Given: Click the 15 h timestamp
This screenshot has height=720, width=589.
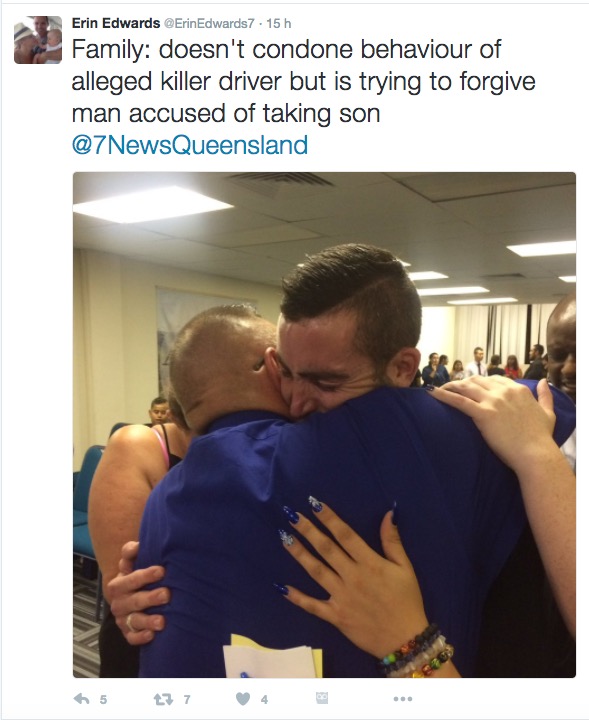Looking at the screenshot, I should coord(278,23).
